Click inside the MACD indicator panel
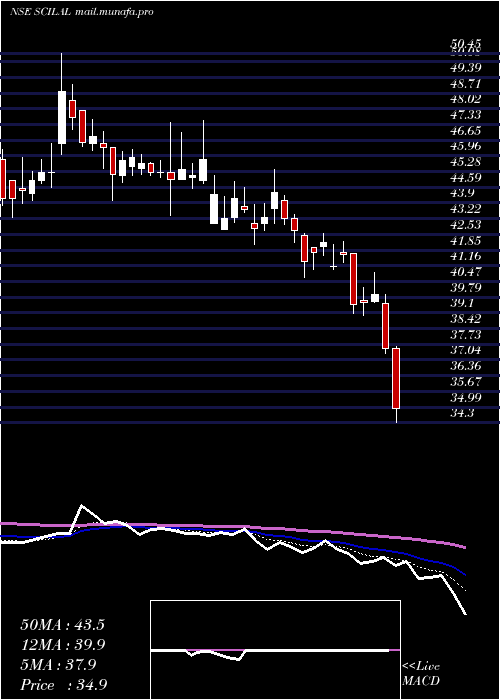This screenshot has width=500, height=700. (275, 650)
